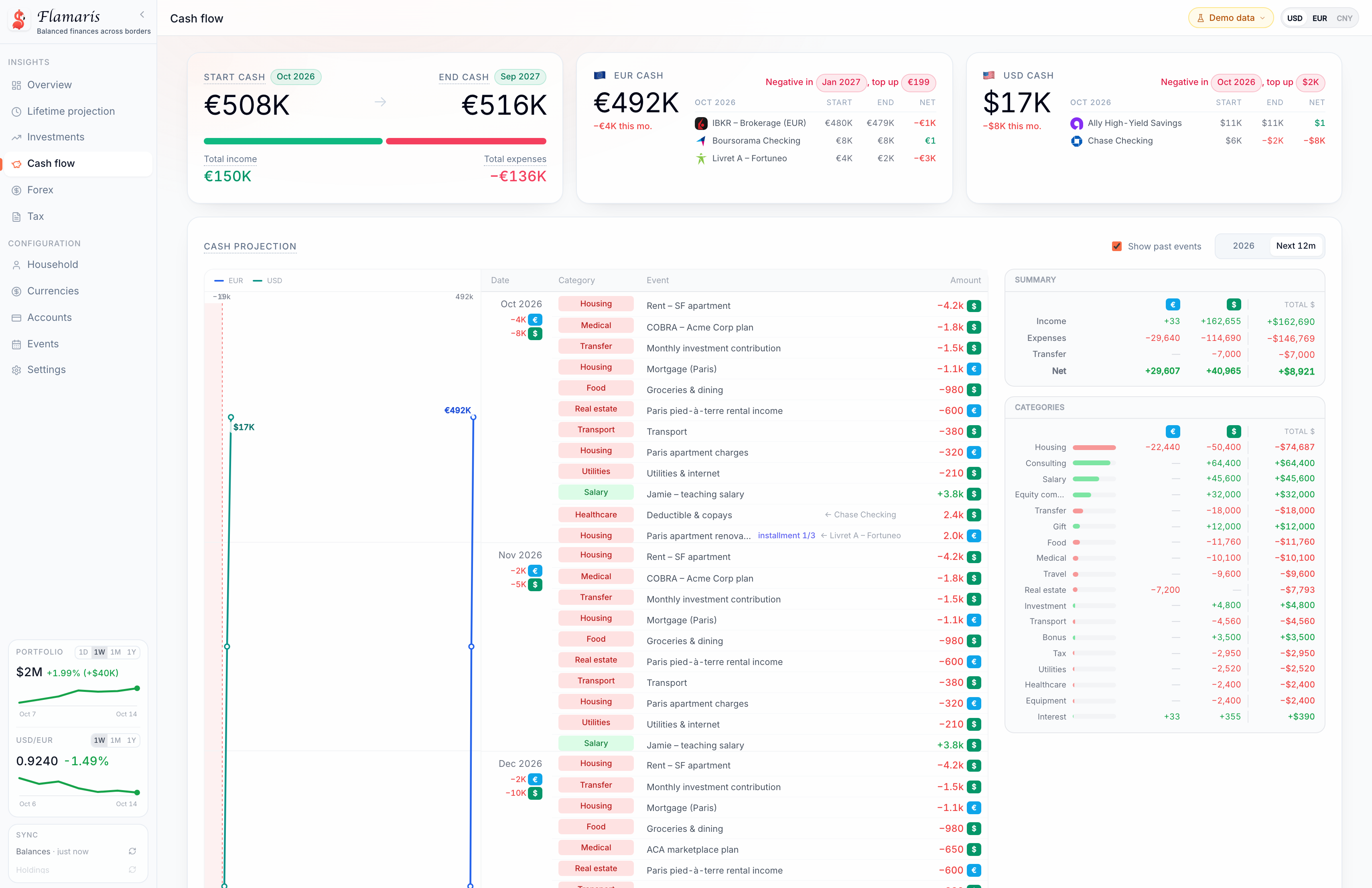Open the Forex dollar icon
Viewport: 1372px width, 888px height.
tap(16, 190)
